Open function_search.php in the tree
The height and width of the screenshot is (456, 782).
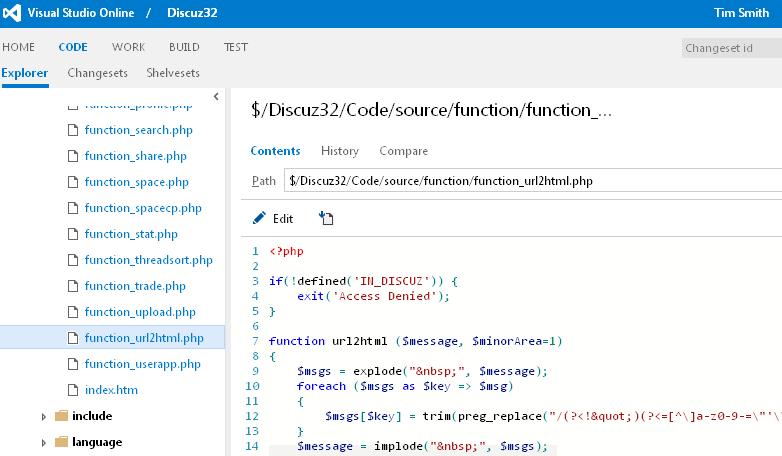tap(138, 130)
